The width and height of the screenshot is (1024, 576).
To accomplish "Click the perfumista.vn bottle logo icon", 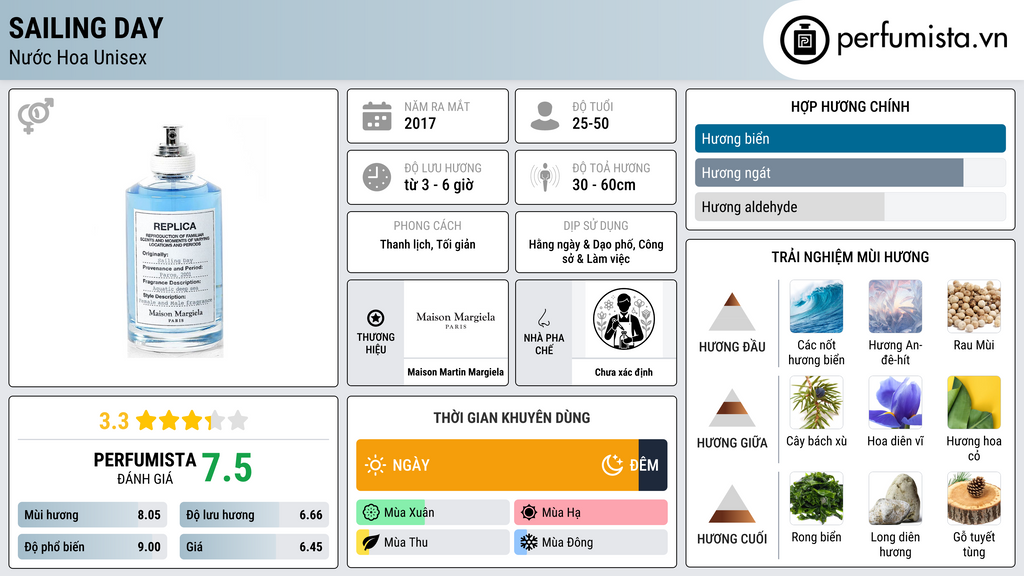I will (804, 40).
